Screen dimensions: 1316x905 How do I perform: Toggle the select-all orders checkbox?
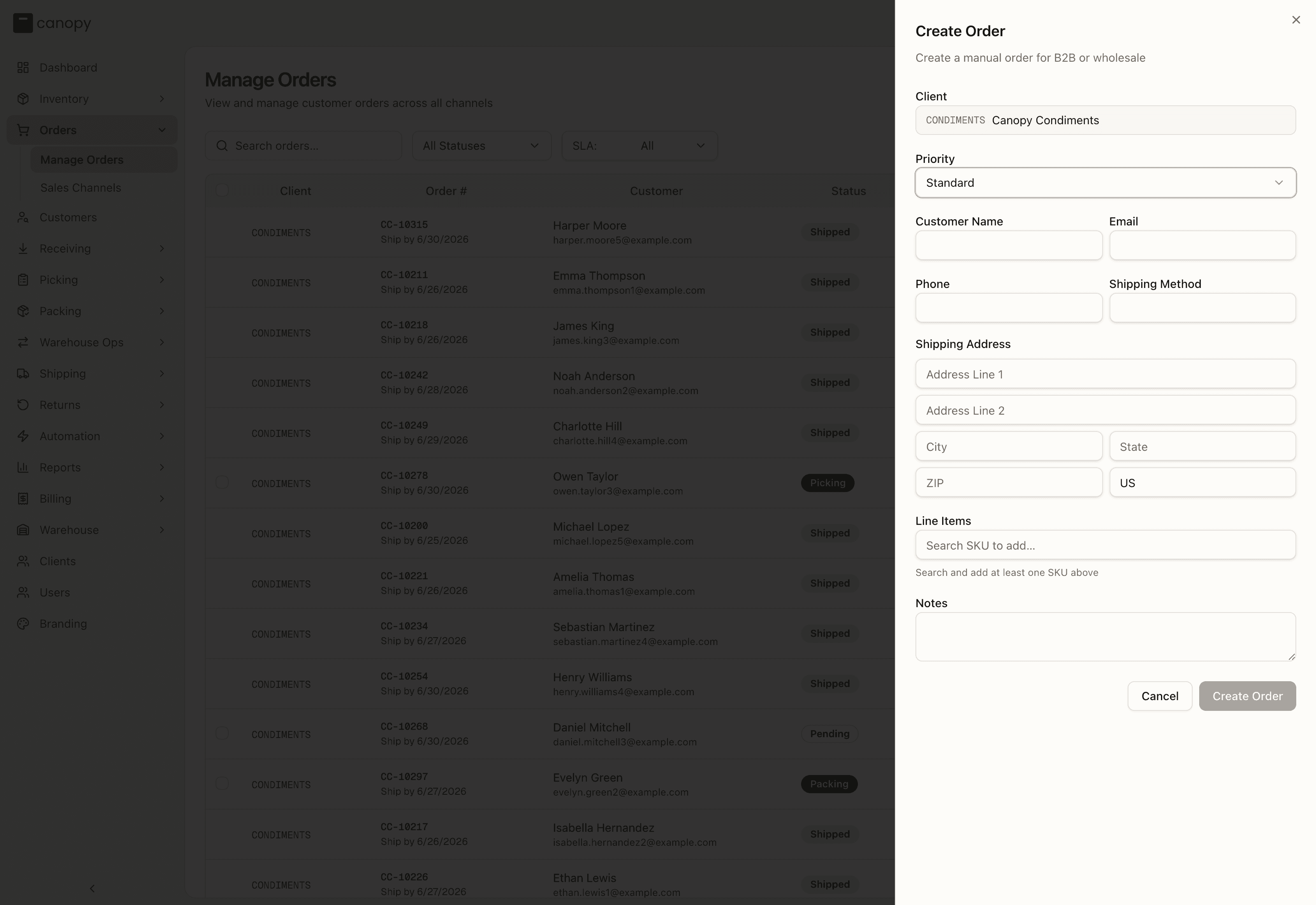click(222, 190)
